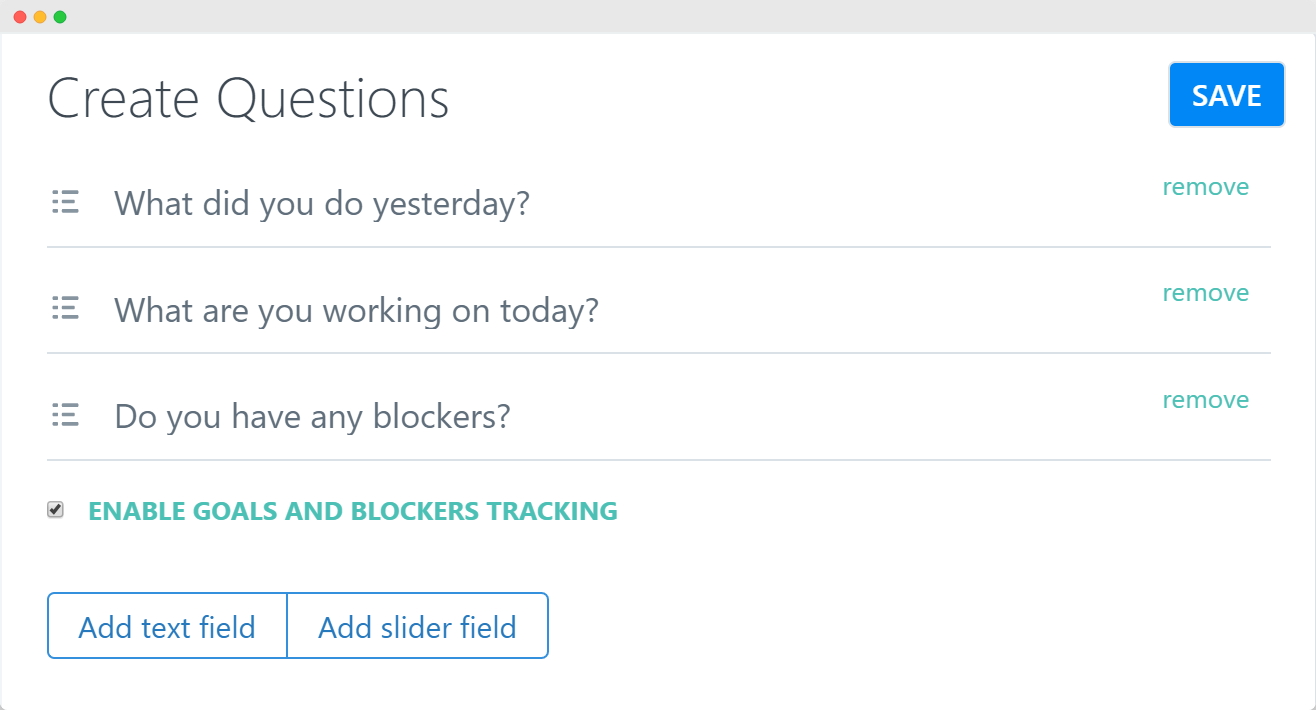Click the empty window title bar
This screenshot has height=710, width=1316.
point(658,17)
